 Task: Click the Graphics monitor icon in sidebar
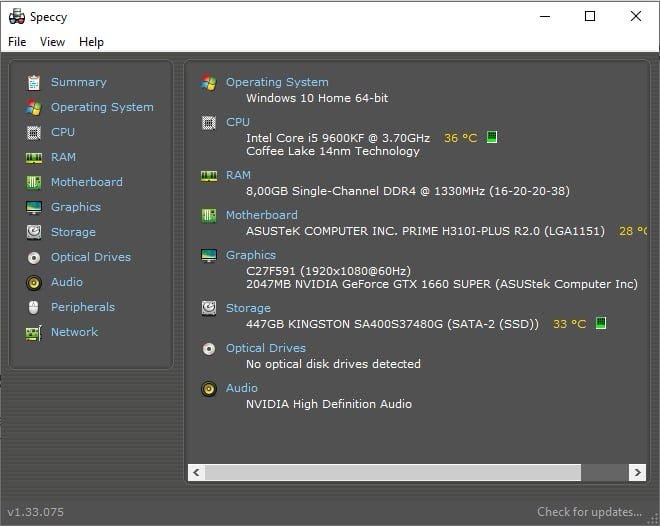(x=34, y=207)
